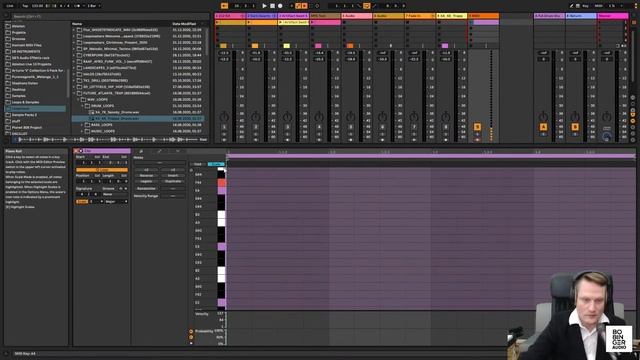Click the Legato notes button
The height and width of the screenshot is (360, 640).
click(146, 181)
